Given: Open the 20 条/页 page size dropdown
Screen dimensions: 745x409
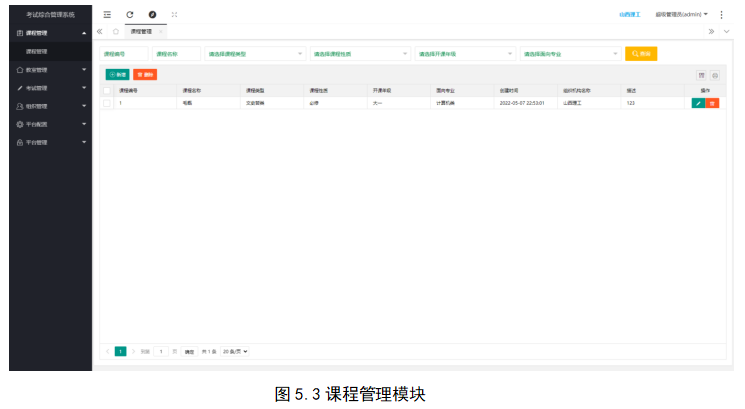Looking at the screenshot, I should point(235,352).
